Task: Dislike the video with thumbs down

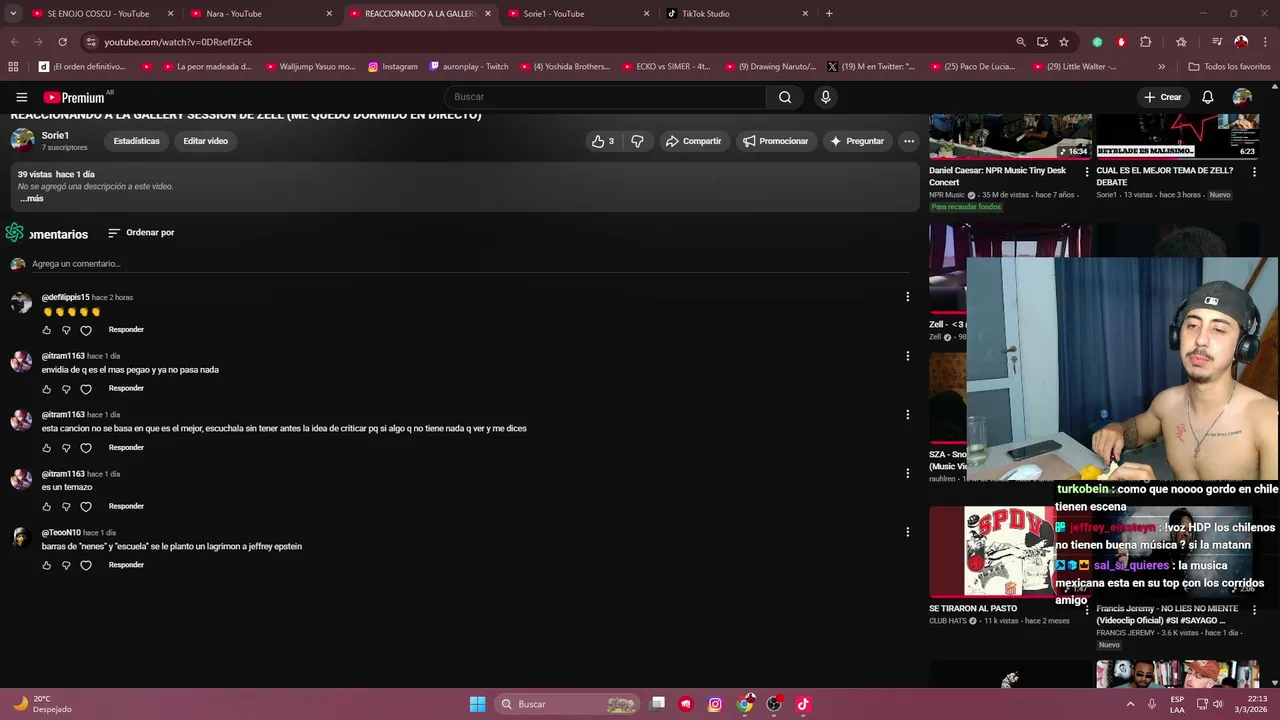Action: click(637, 141)
